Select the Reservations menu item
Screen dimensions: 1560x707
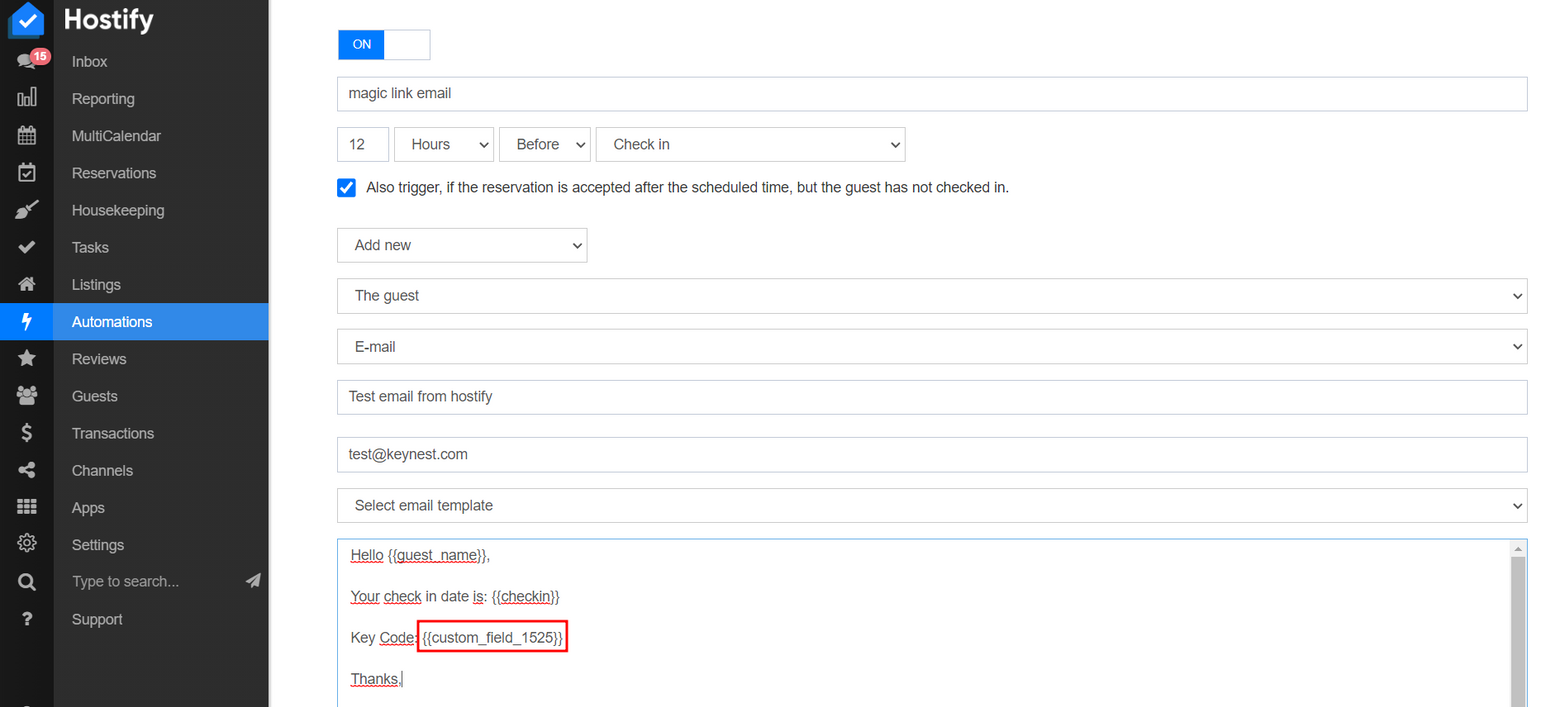[113, 172]
